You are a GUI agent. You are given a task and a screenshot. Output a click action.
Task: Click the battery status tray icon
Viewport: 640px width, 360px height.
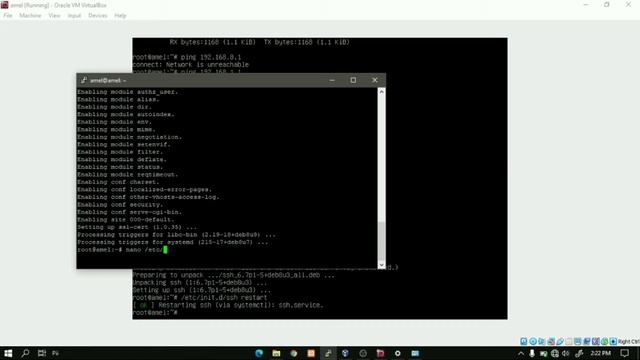[x=543, y=353]
